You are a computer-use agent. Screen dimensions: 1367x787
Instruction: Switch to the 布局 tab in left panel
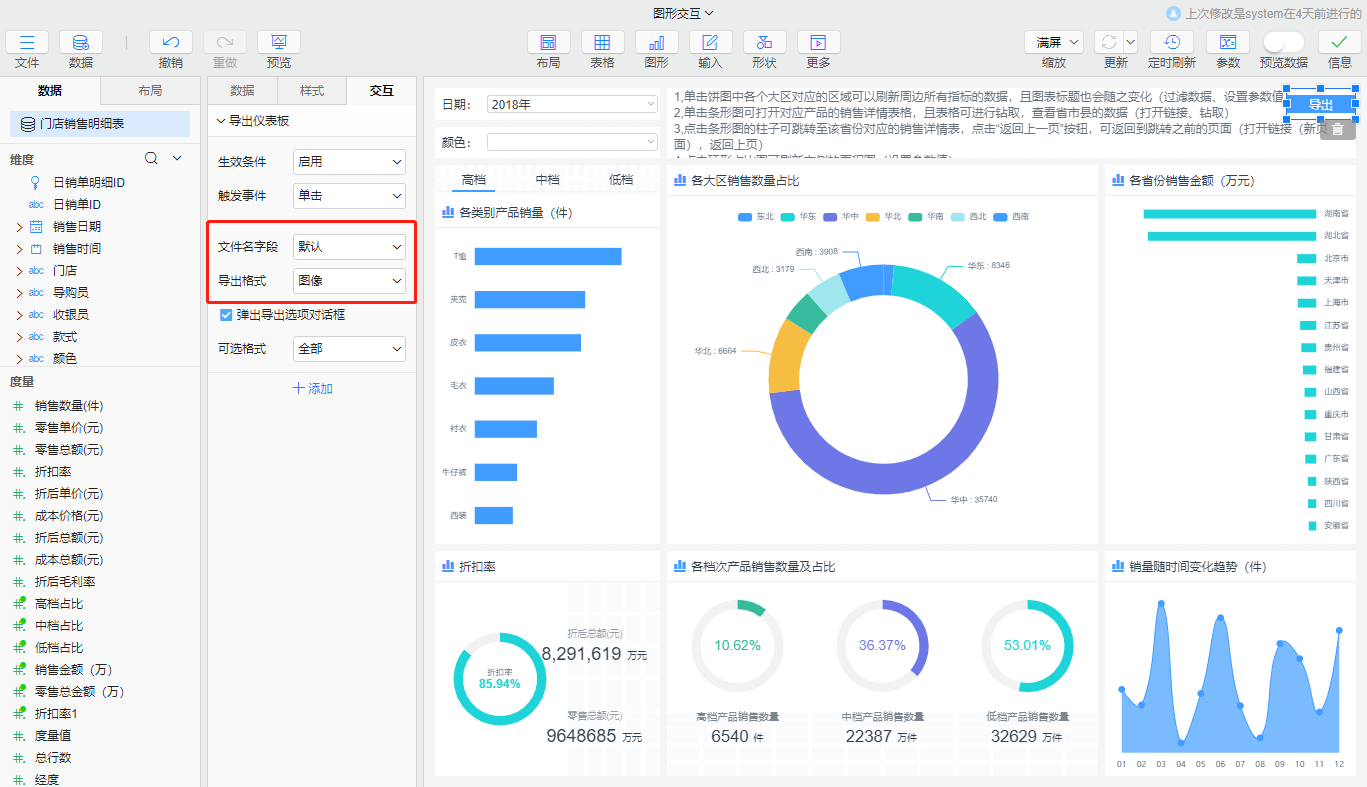(150, 91)
